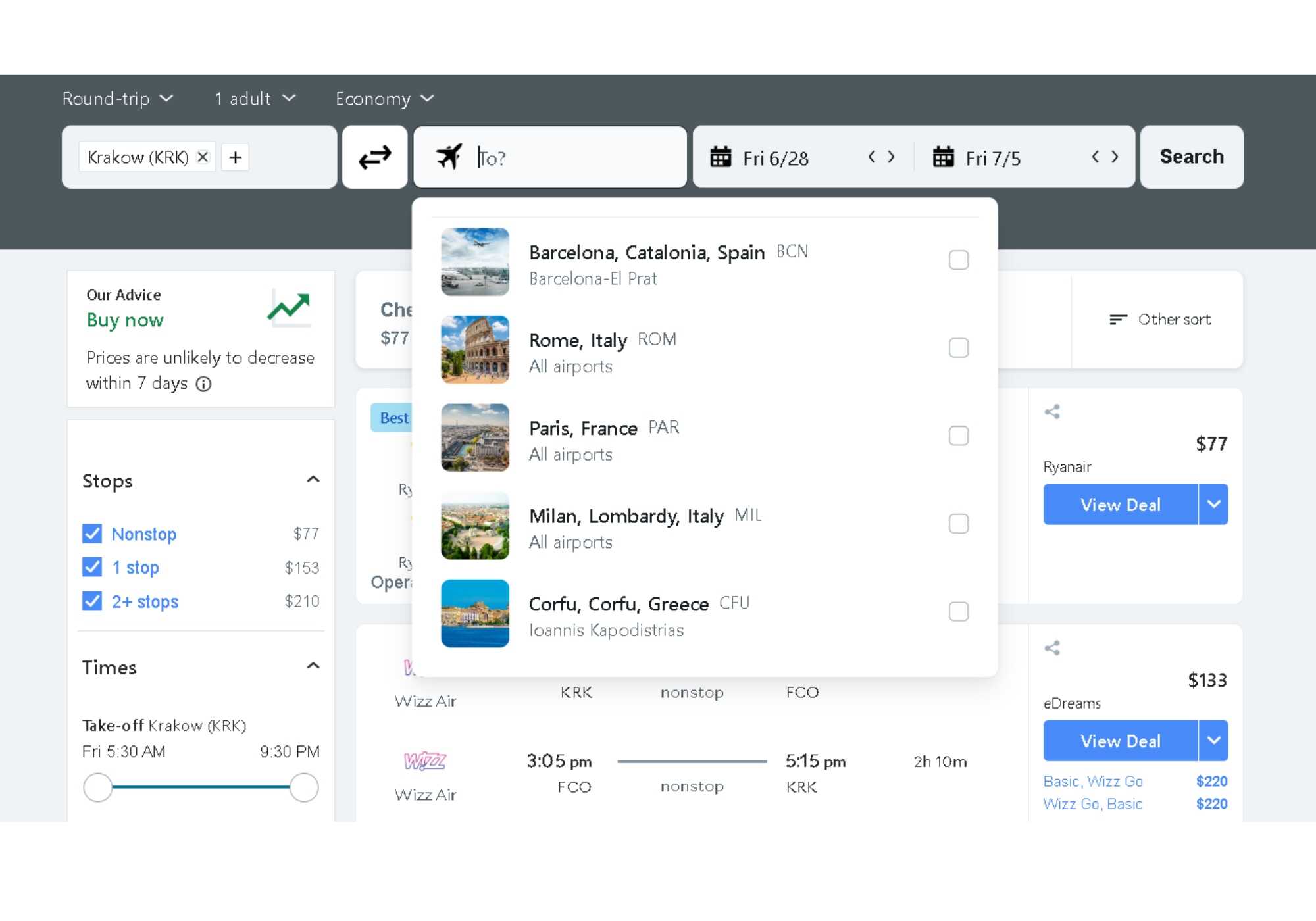Check the Barcelona, Catalonia, Spain checkbox
The image size is (1316, 921).
coord(958,260)
